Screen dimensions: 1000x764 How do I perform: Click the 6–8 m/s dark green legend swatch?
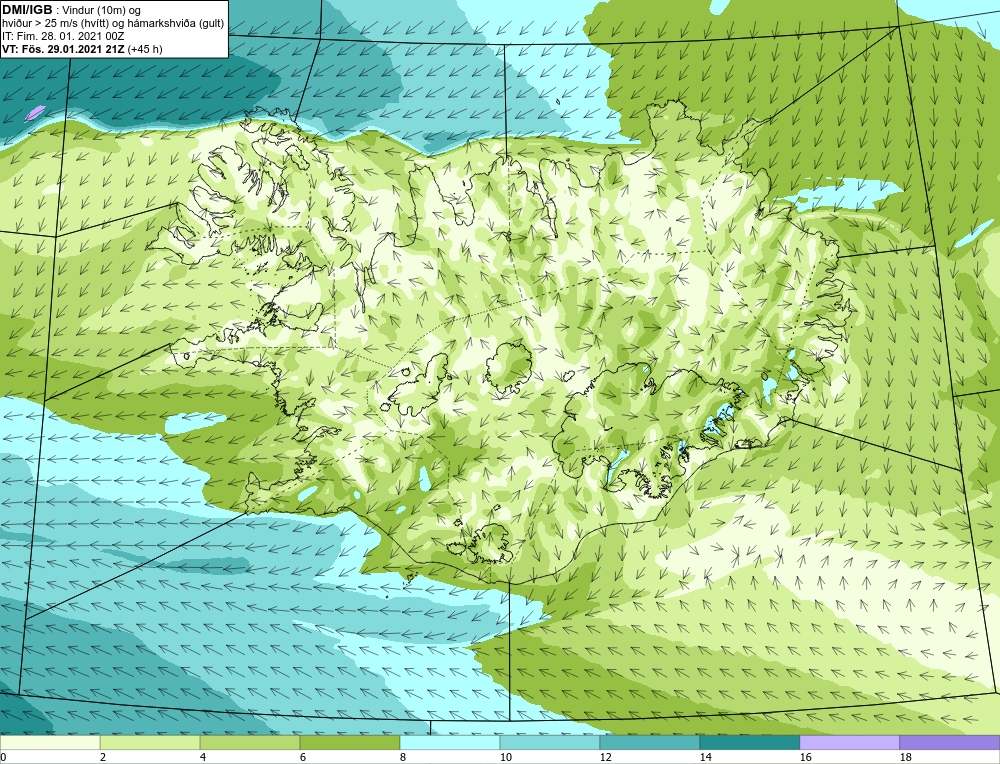349,742
